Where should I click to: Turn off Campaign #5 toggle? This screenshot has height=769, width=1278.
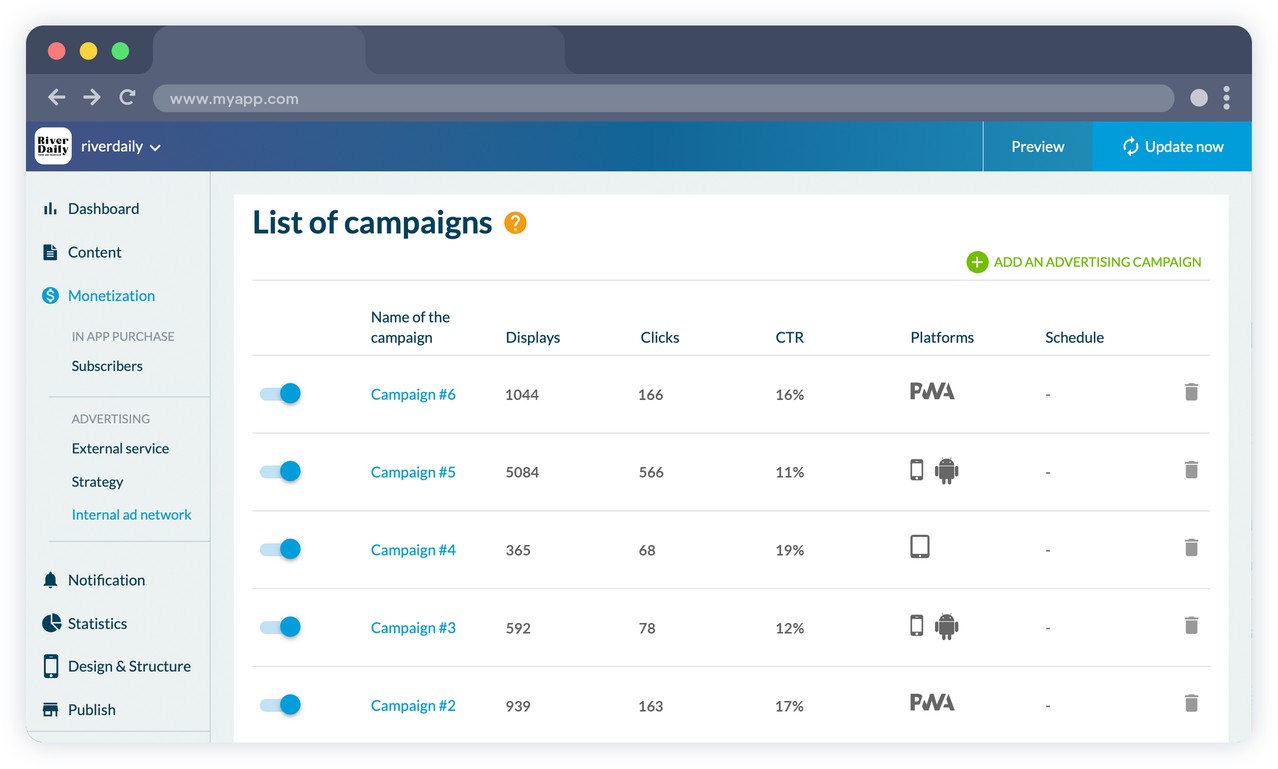pyautogui.click(x=280, y=472)
